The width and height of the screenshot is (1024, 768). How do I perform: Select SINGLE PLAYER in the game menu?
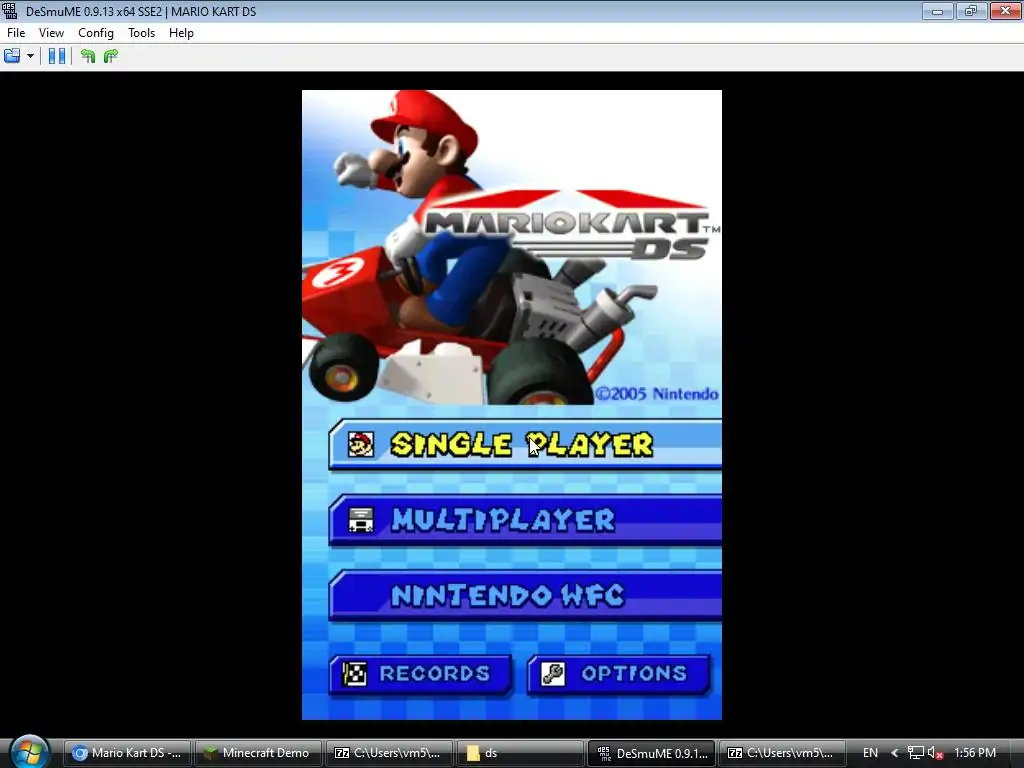pyautogui.click(x=525, y=445)
